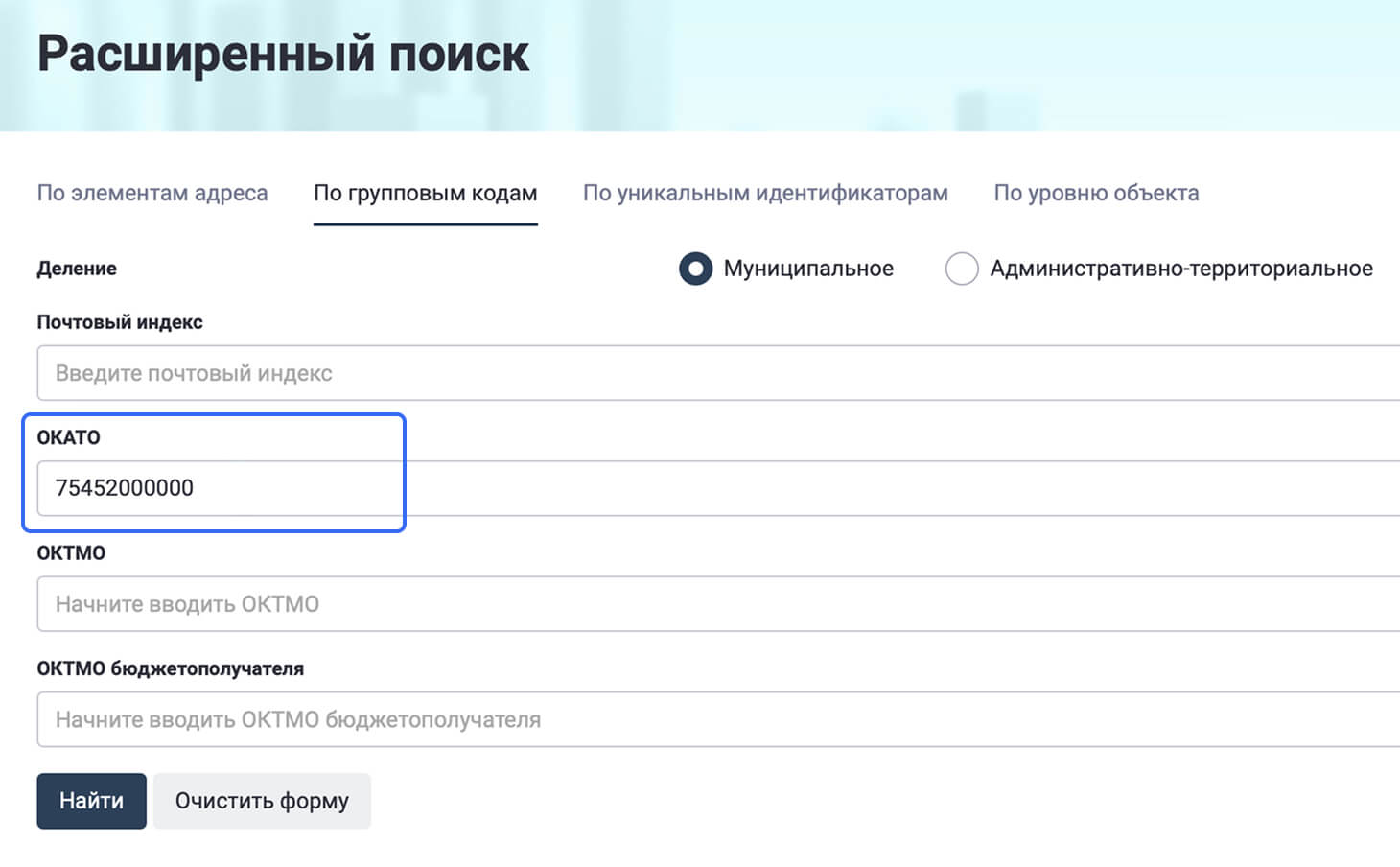Select the По уникальным идентификаторам tab

click(764, 193)
